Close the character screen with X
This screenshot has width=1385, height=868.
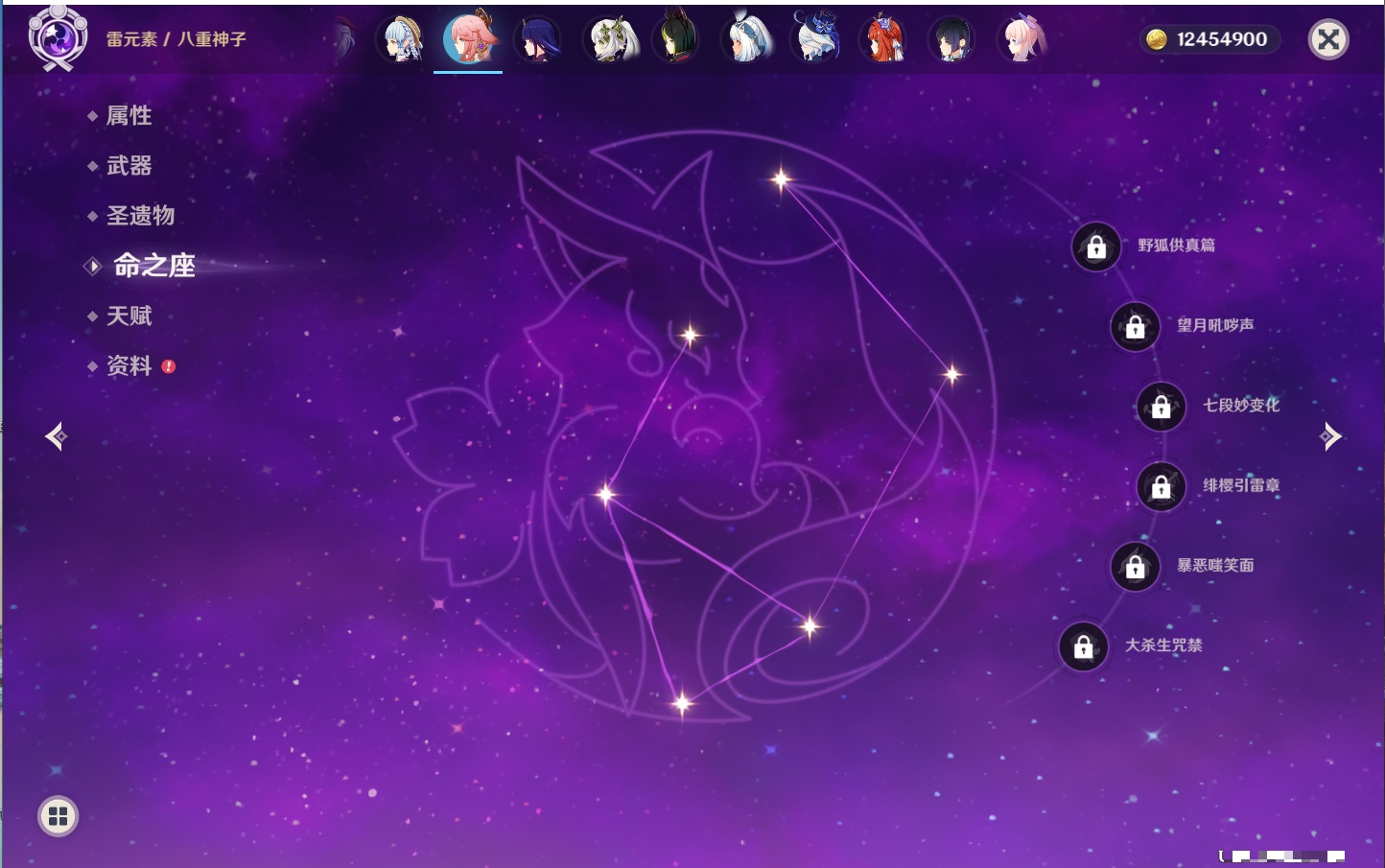click(1328, 39)
